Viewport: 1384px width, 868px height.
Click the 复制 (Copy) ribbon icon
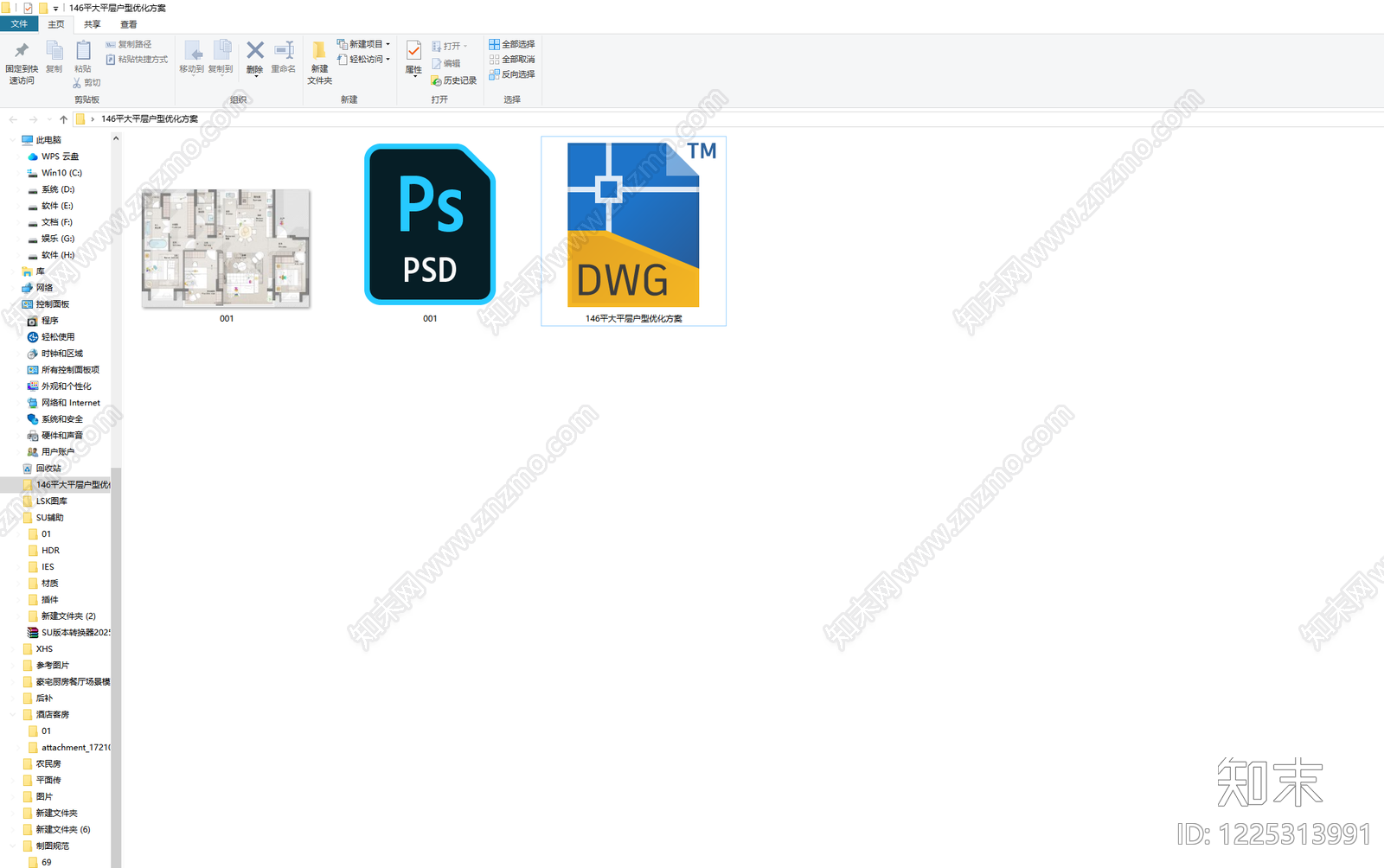click(54, 52)
